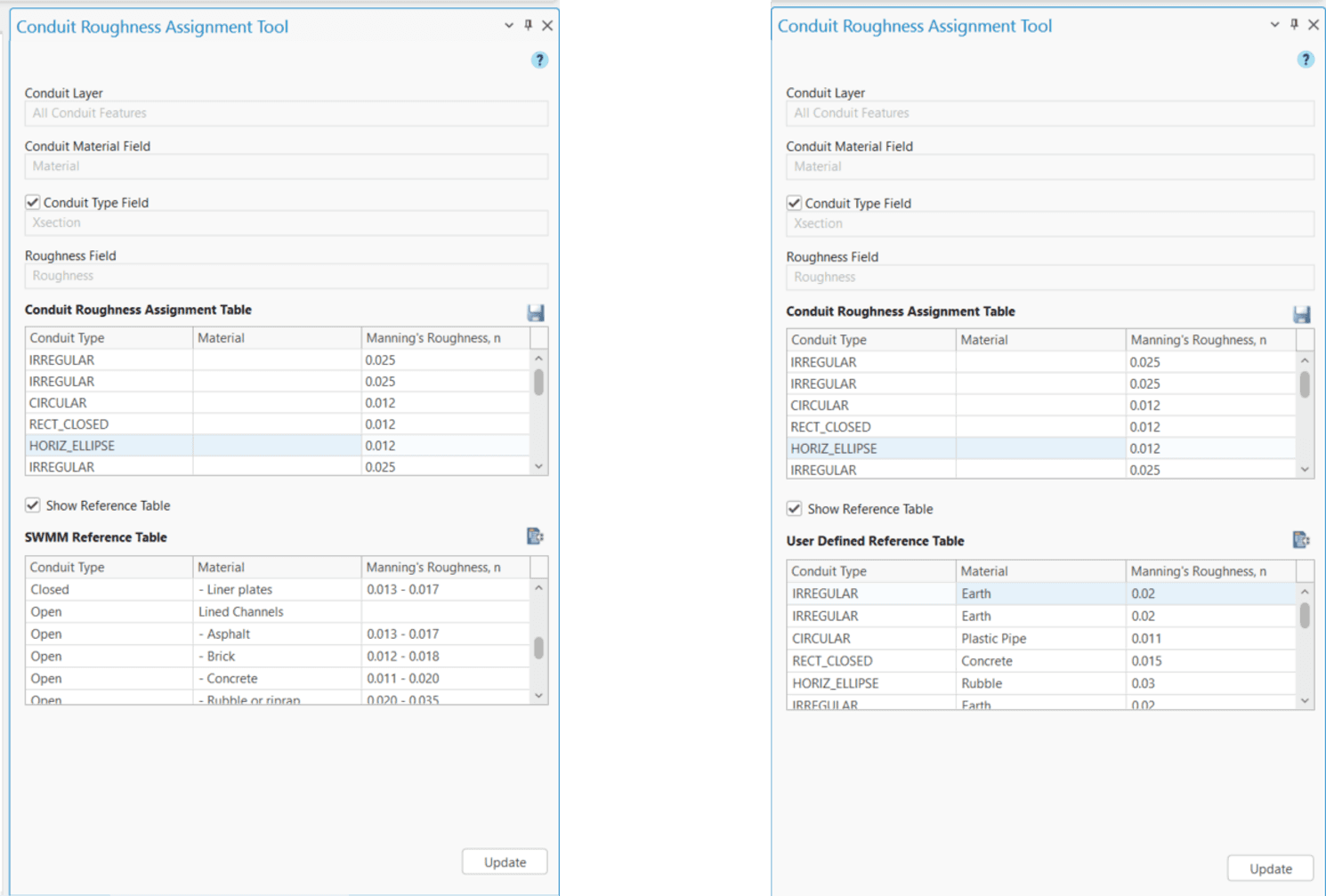
Task: Click the pin icon on the left panel header
Action: point(528,26)
